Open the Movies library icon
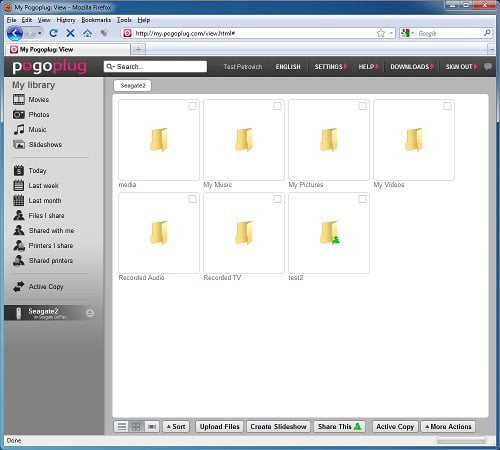This screenshot has height=450, width=500. (x=19, y=99)
